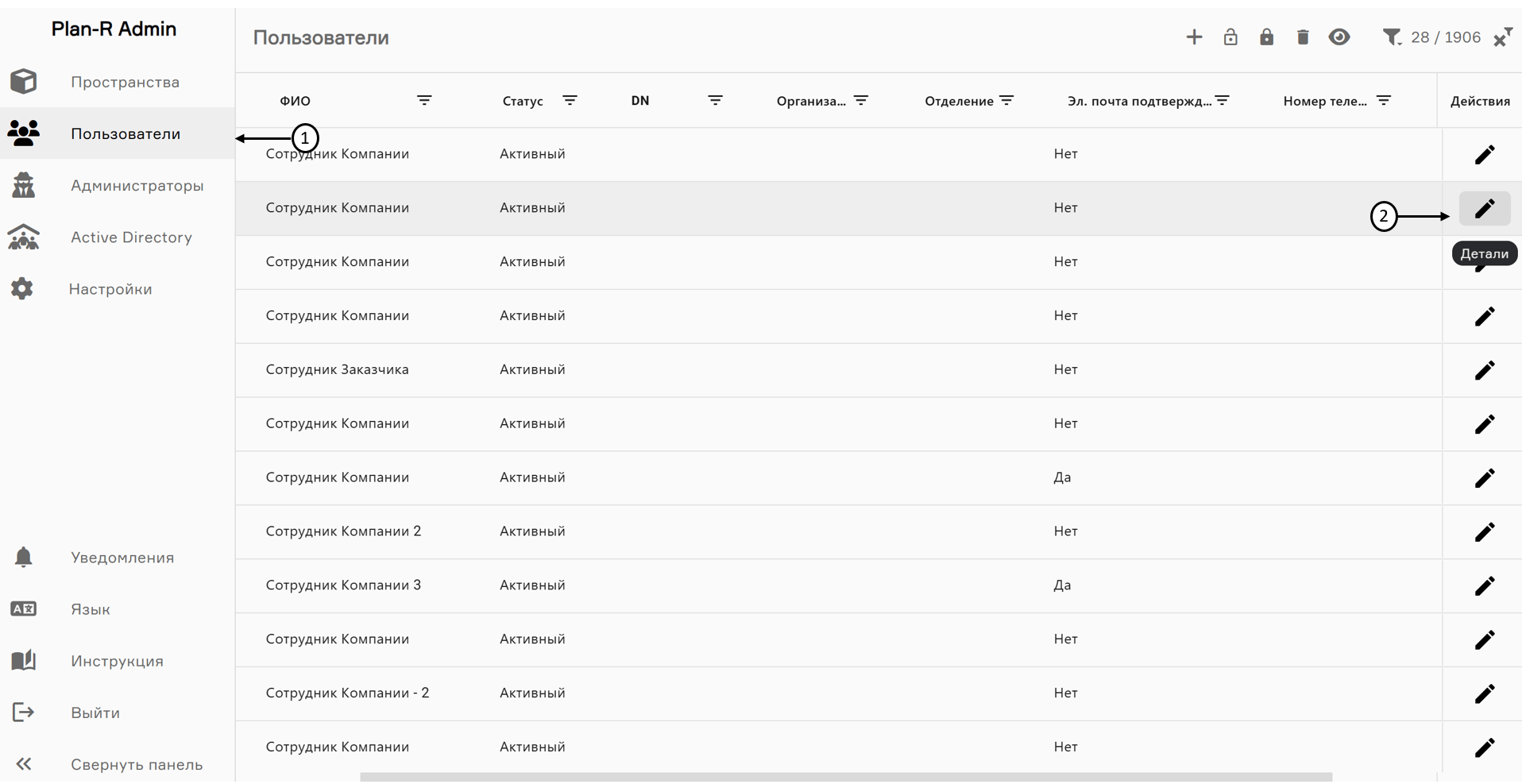Open filter for Статус column
The height and width of the screenshot is (784, 1522).
coord(570,101)
